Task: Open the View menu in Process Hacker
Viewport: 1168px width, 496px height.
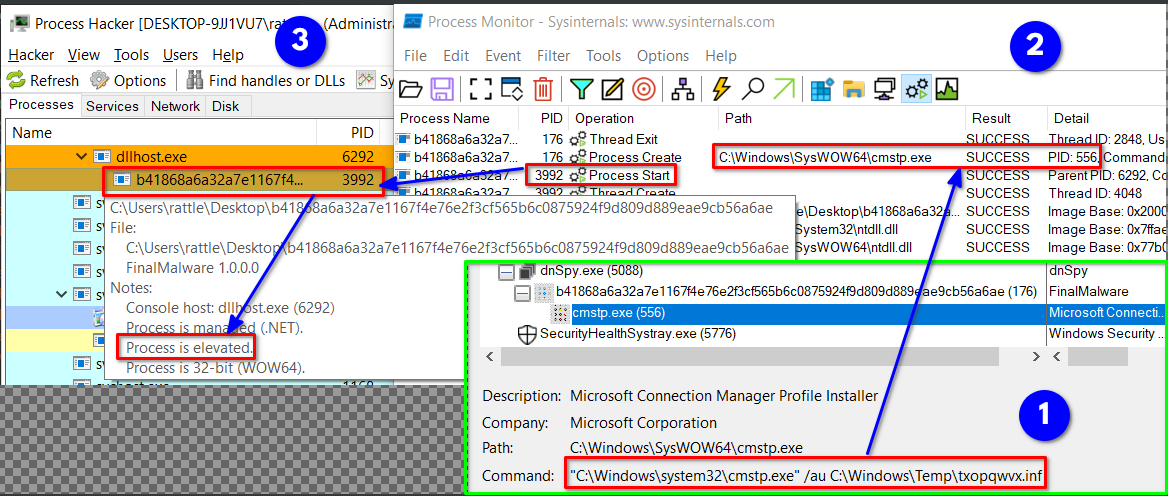Action: pos(83,54)
